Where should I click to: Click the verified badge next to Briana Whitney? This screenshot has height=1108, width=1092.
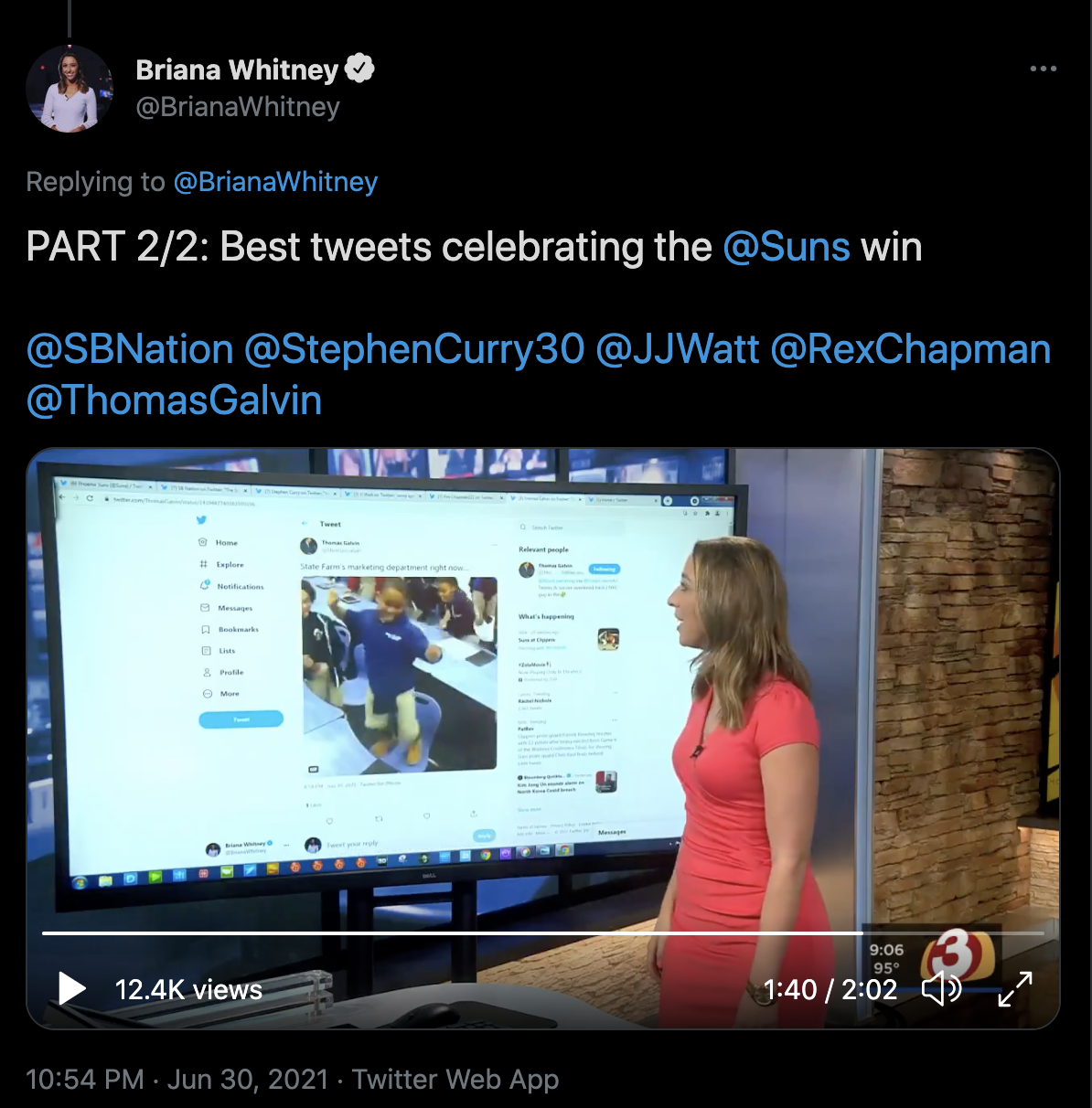[x=359, y=69]
